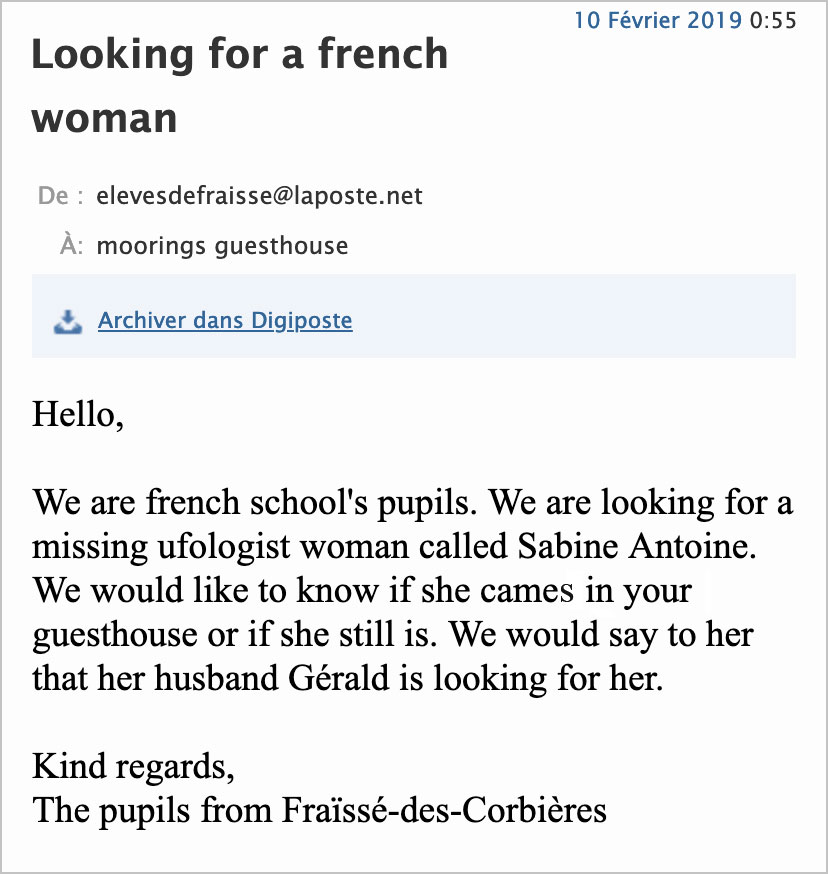Click the À: recipient label

coord(71,245)
